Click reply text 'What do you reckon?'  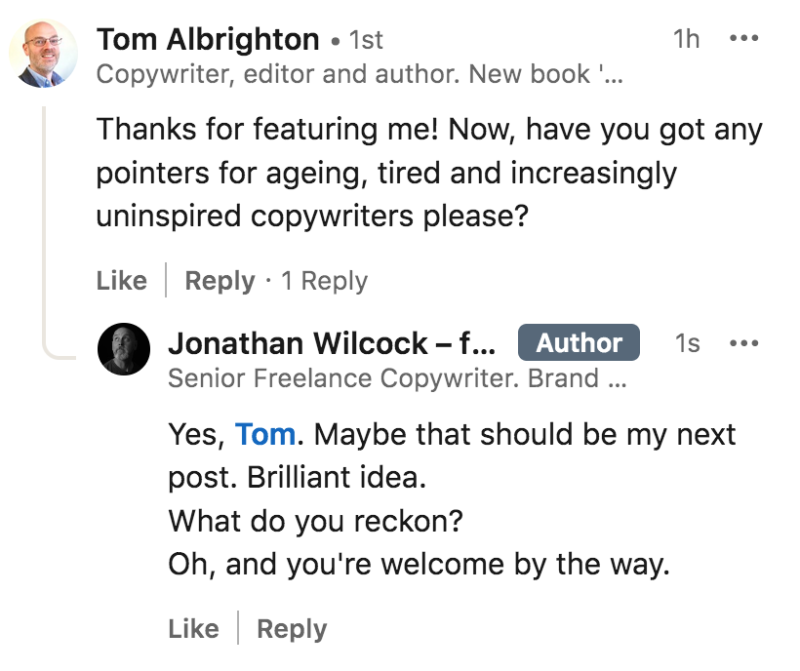coord(316,521)
